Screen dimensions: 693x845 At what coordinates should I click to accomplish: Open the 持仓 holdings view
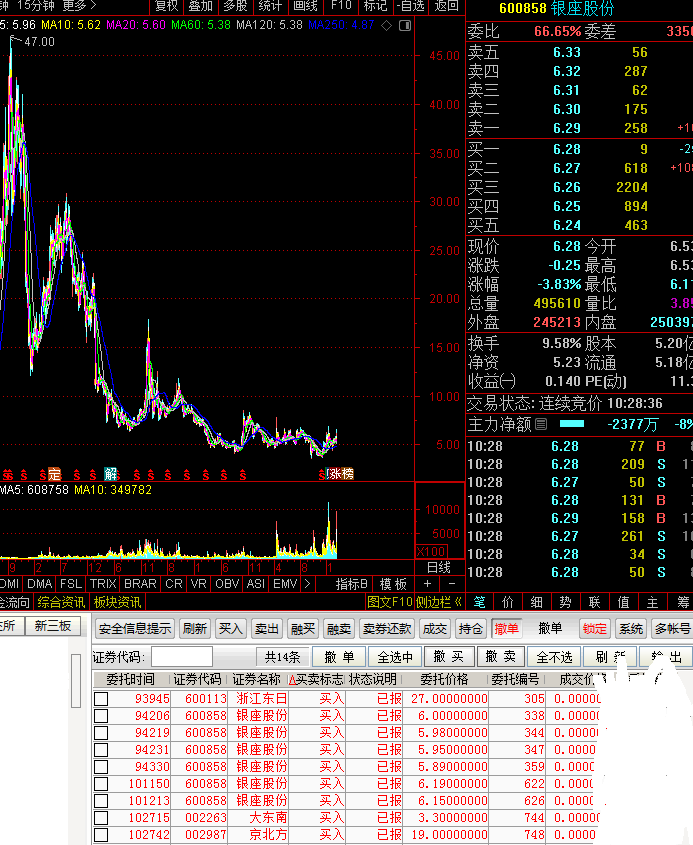tap(470, 628)
